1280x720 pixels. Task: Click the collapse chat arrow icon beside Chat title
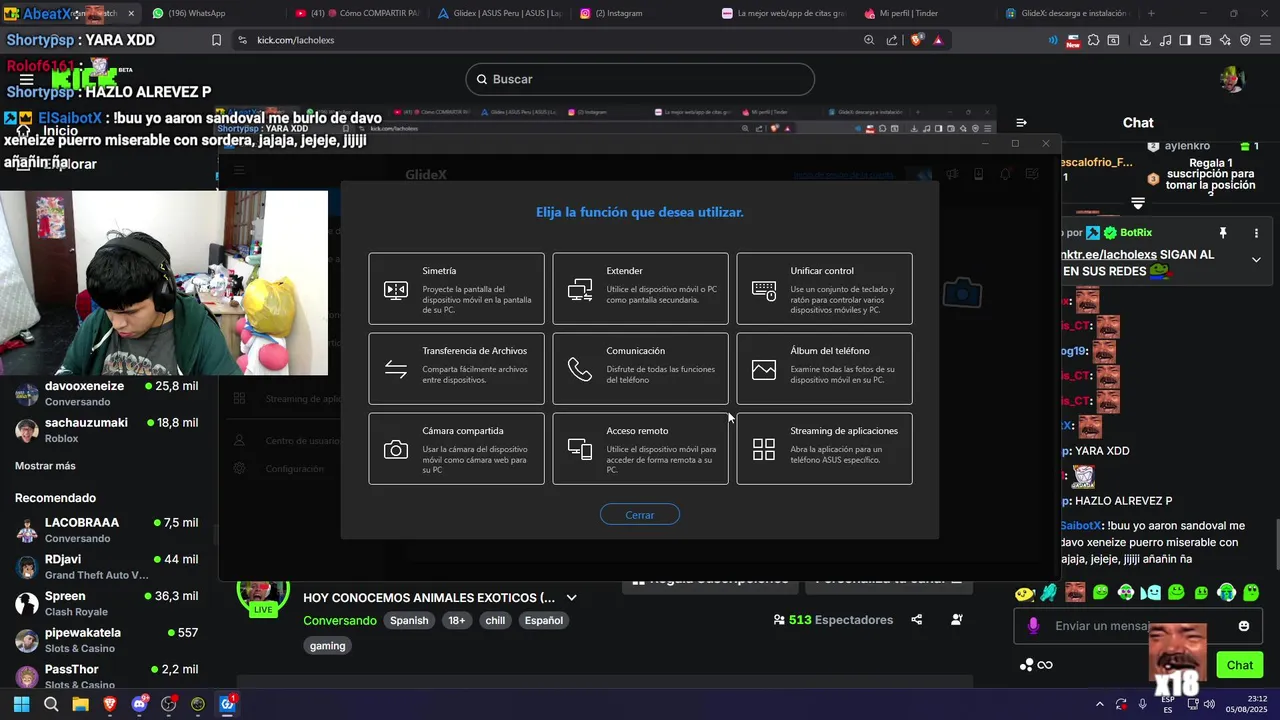[1021, 123]
